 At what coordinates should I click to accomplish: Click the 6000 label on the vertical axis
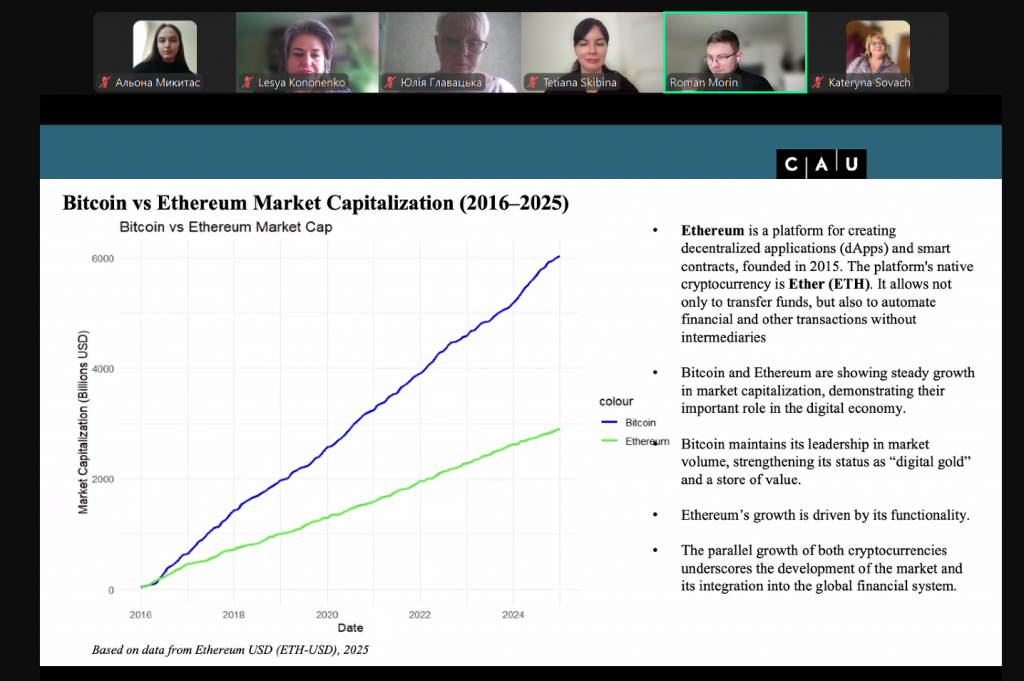coord(102,259)
